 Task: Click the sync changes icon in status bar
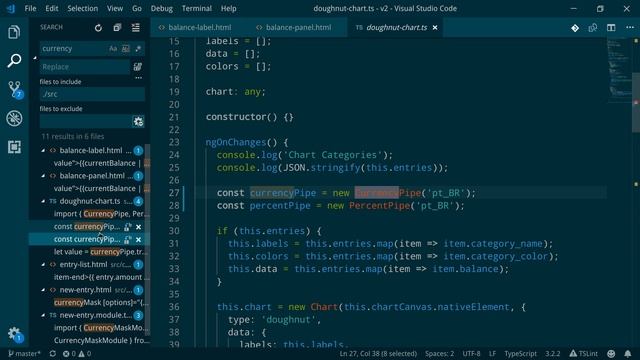53,353
